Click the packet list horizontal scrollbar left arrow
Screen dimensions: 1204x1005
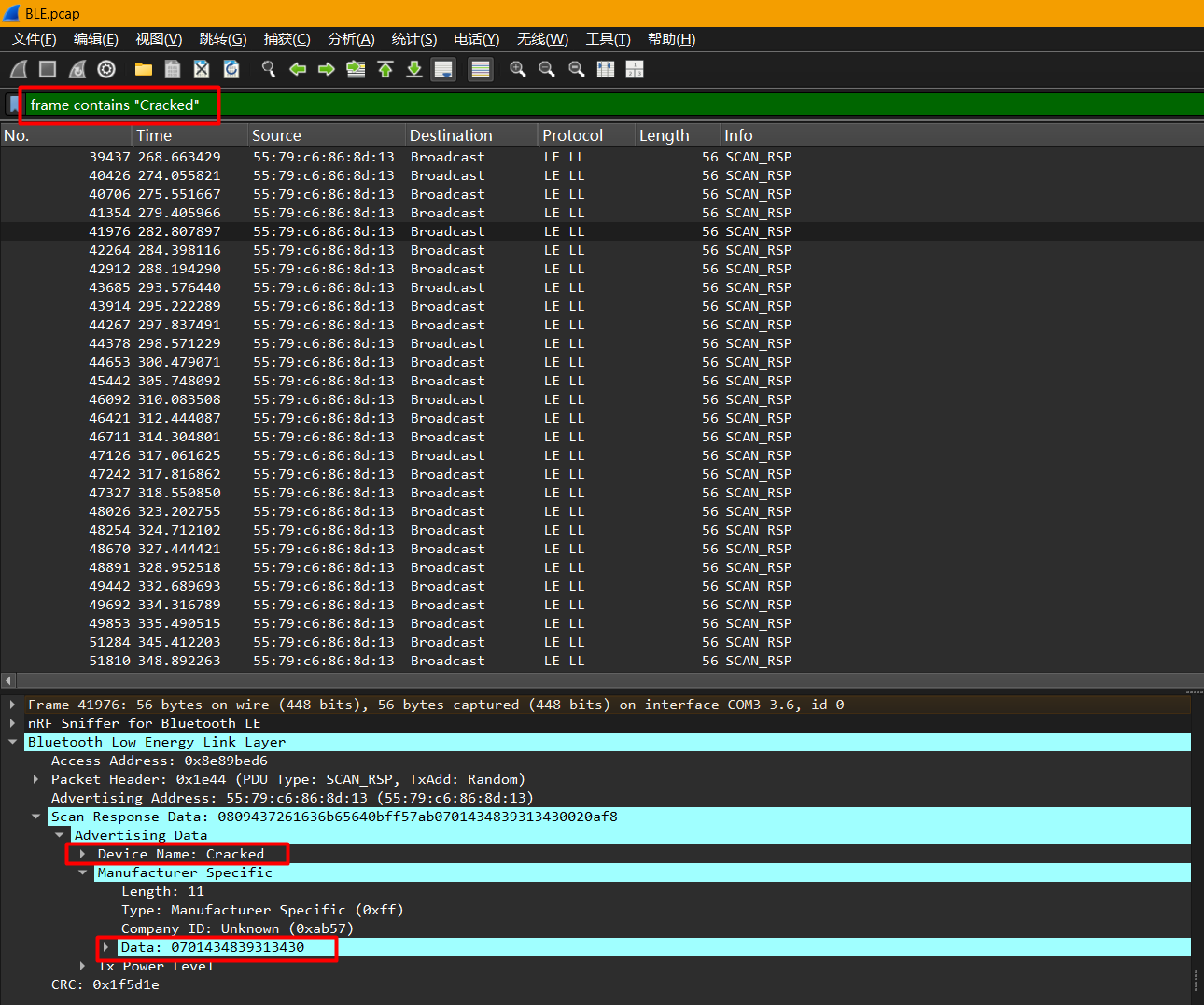[8, 680]
